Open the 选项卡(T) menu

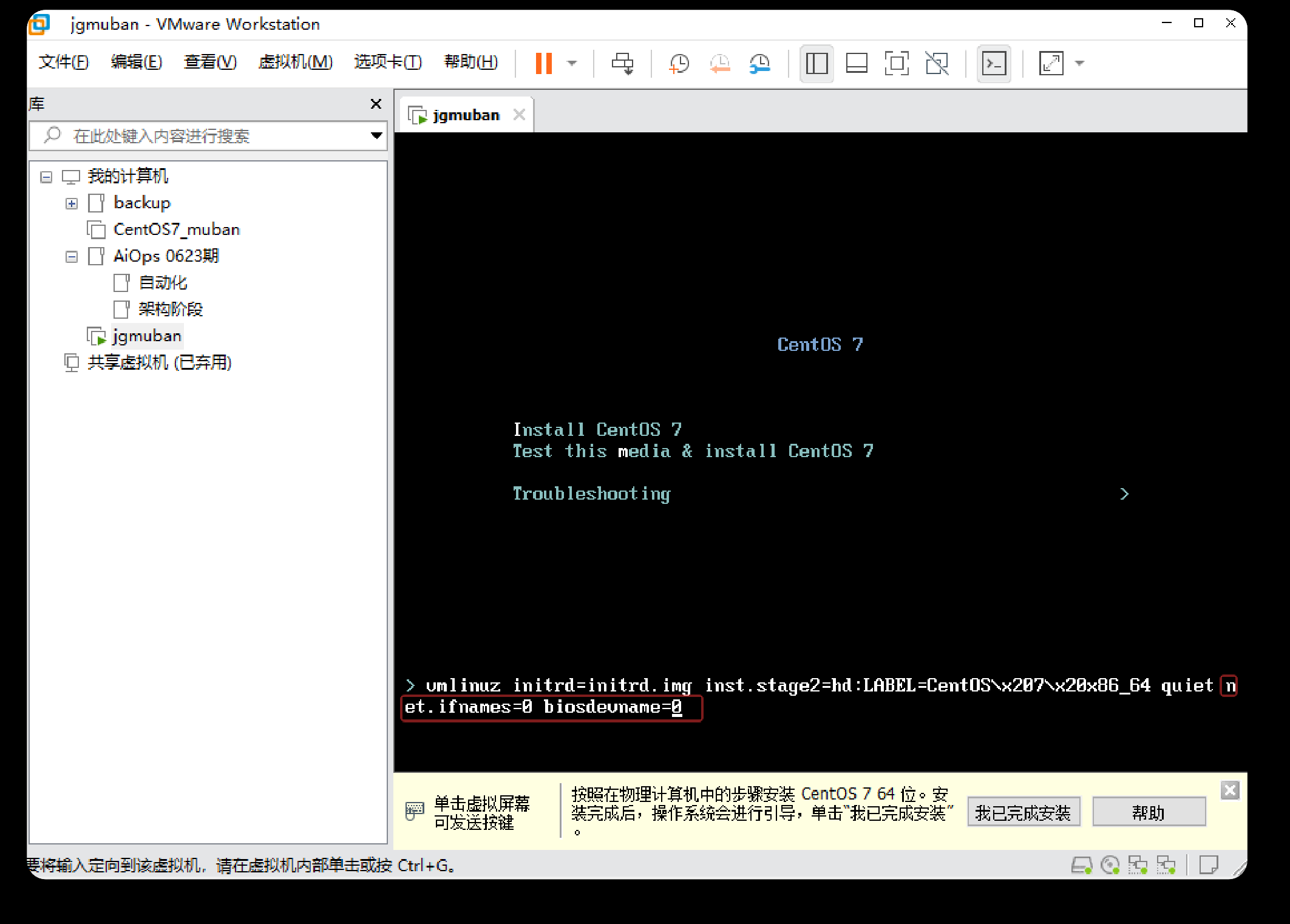(x=388, y=62)
